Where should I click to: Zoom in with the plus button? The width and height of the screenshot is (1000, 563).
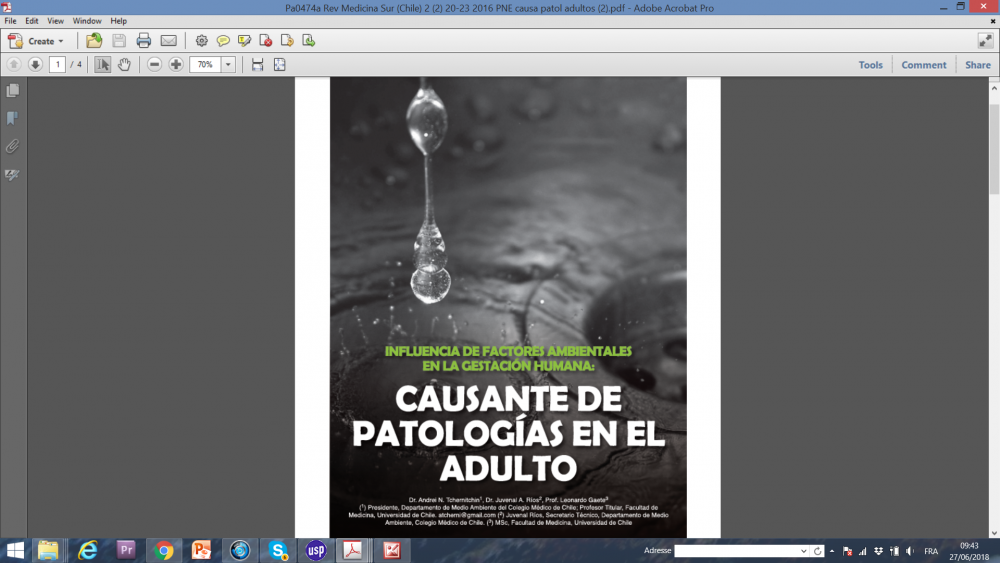[176, 65]
